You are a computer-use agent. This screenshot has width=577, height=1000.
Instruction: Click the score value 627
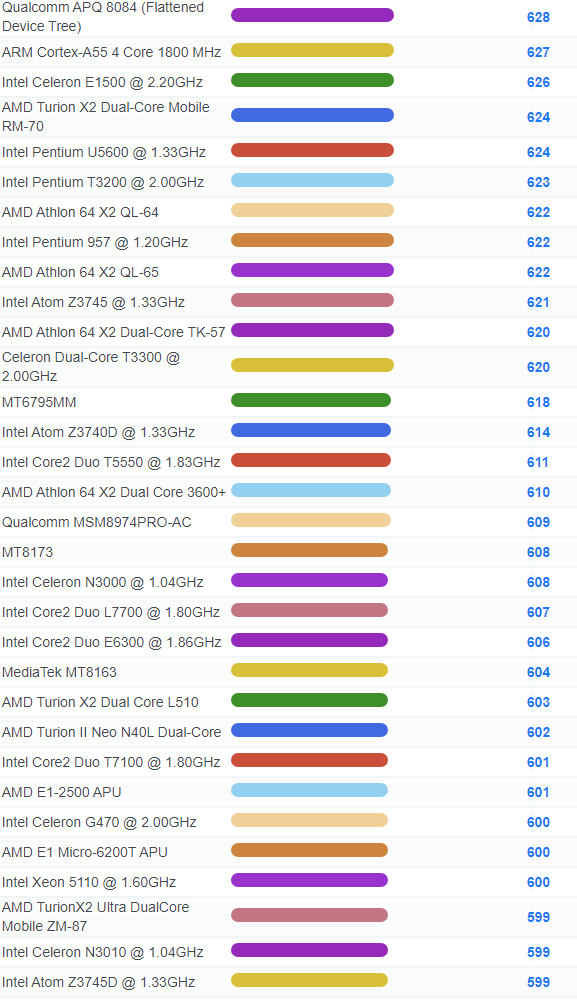538,52
